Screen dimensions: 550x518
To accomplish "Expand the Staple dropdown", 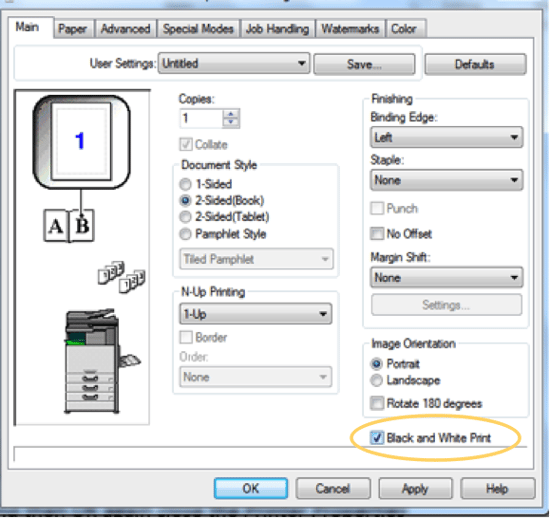I will coord(447,180).
